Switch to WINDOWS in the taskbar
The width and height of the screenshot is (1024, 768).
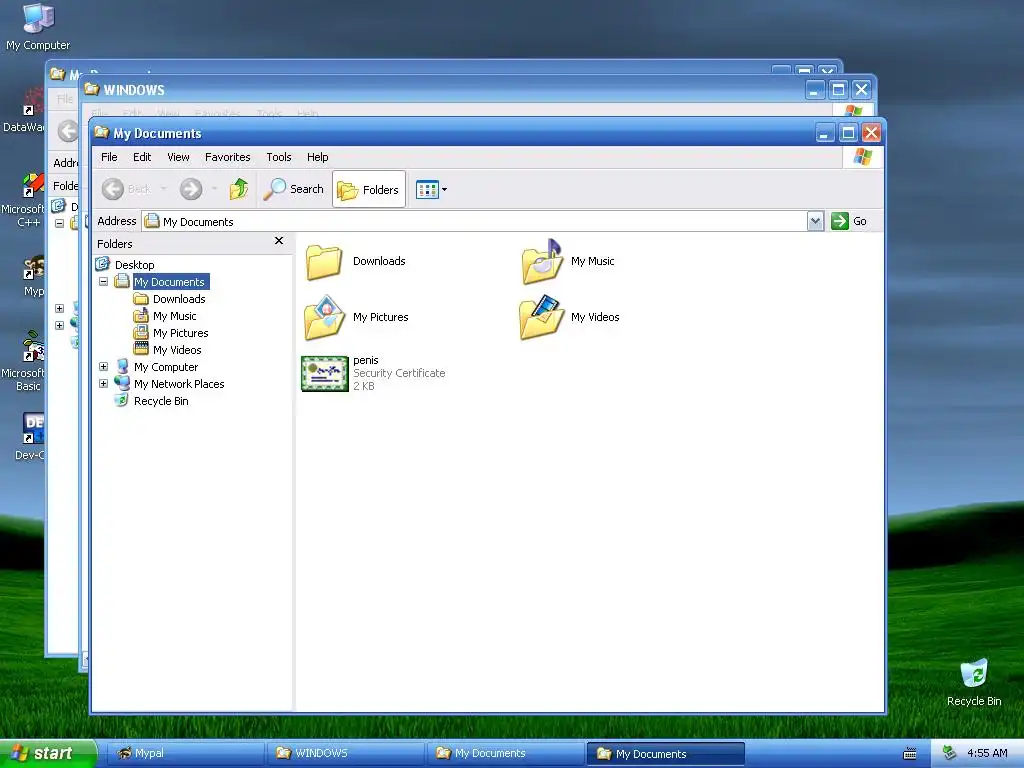click(x=345, y=754)
